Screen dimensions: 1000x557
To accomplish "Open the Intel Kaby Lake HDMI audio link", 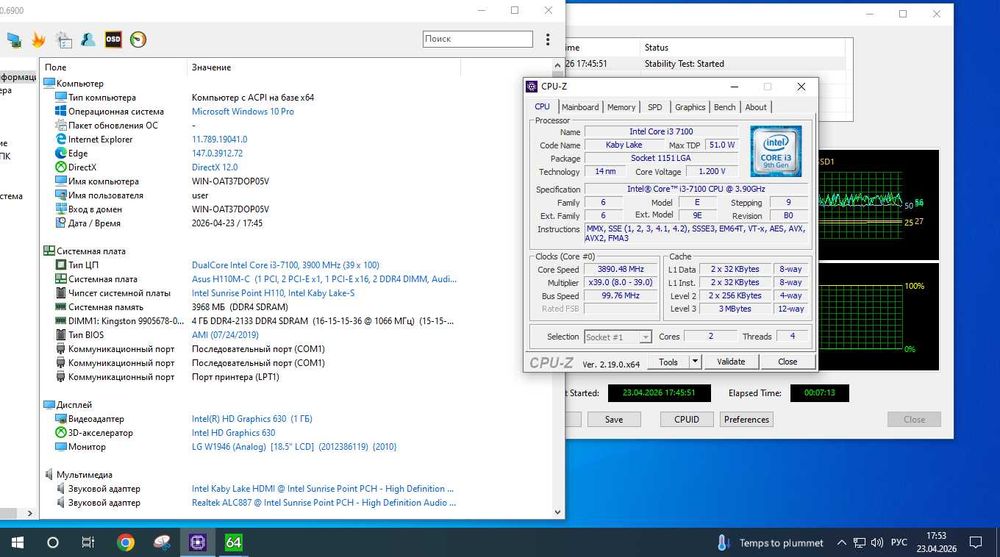I will [x=323, y=488].
